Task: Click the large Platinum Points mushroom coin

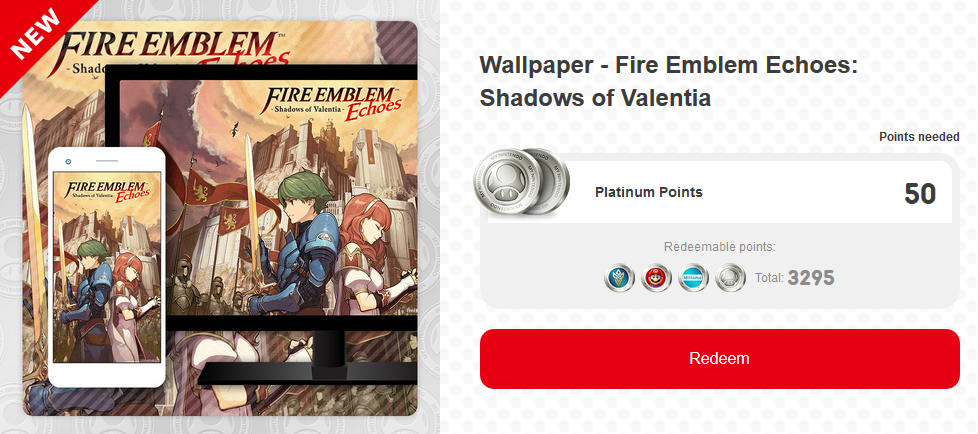Action: 521,182
